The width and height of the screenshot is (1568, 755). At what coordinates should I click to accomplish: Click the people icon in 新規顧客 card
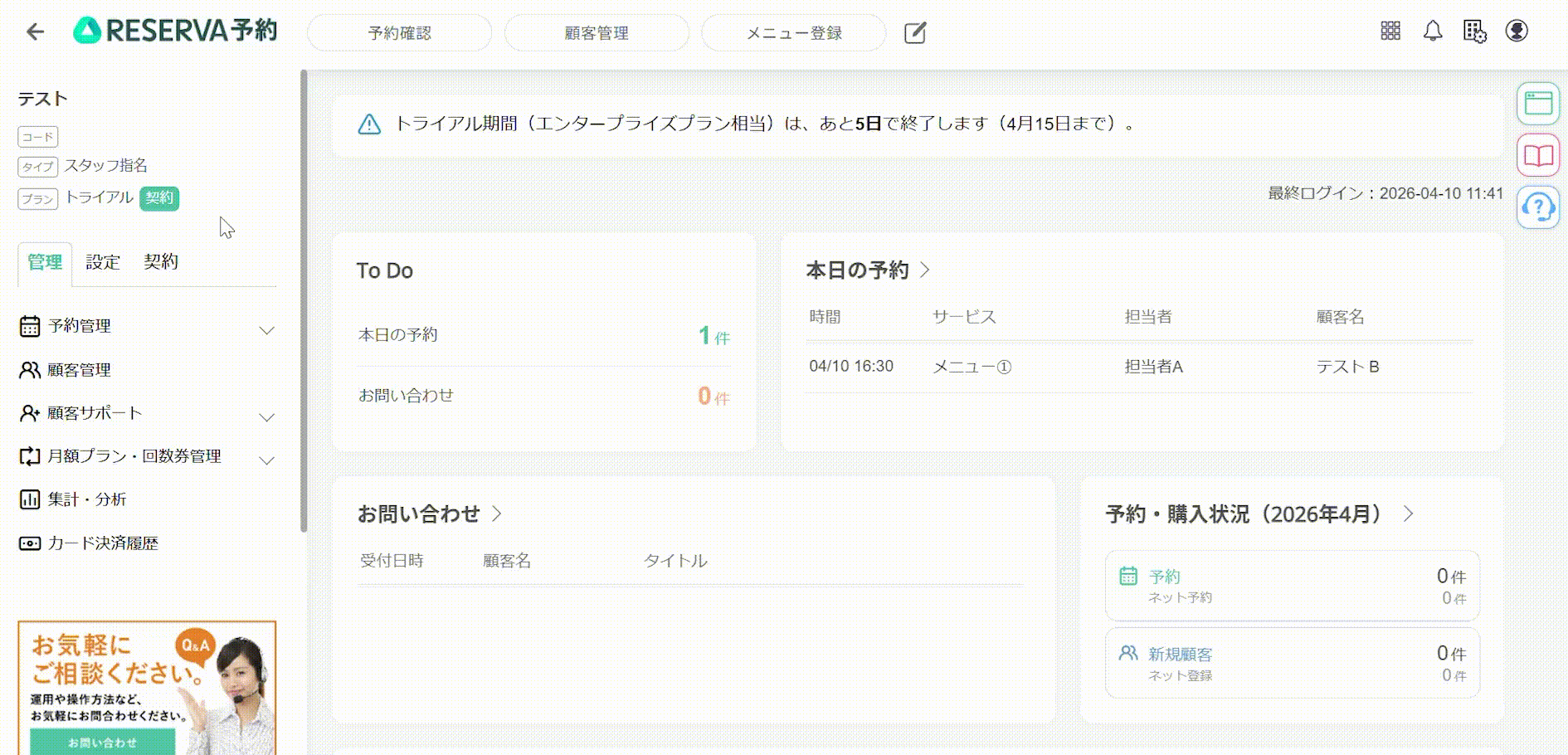pos(1128,653)
